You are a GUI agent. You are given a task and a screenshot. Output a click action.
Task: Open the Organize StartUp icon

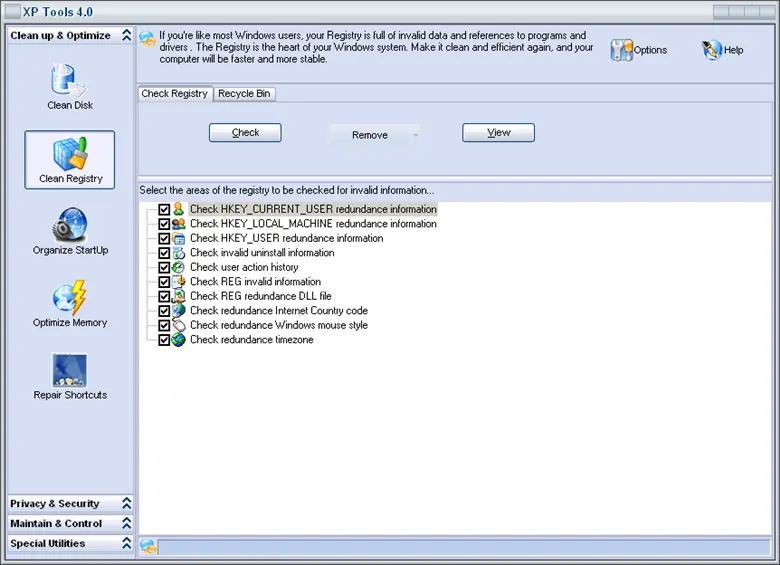click(70, 225)
